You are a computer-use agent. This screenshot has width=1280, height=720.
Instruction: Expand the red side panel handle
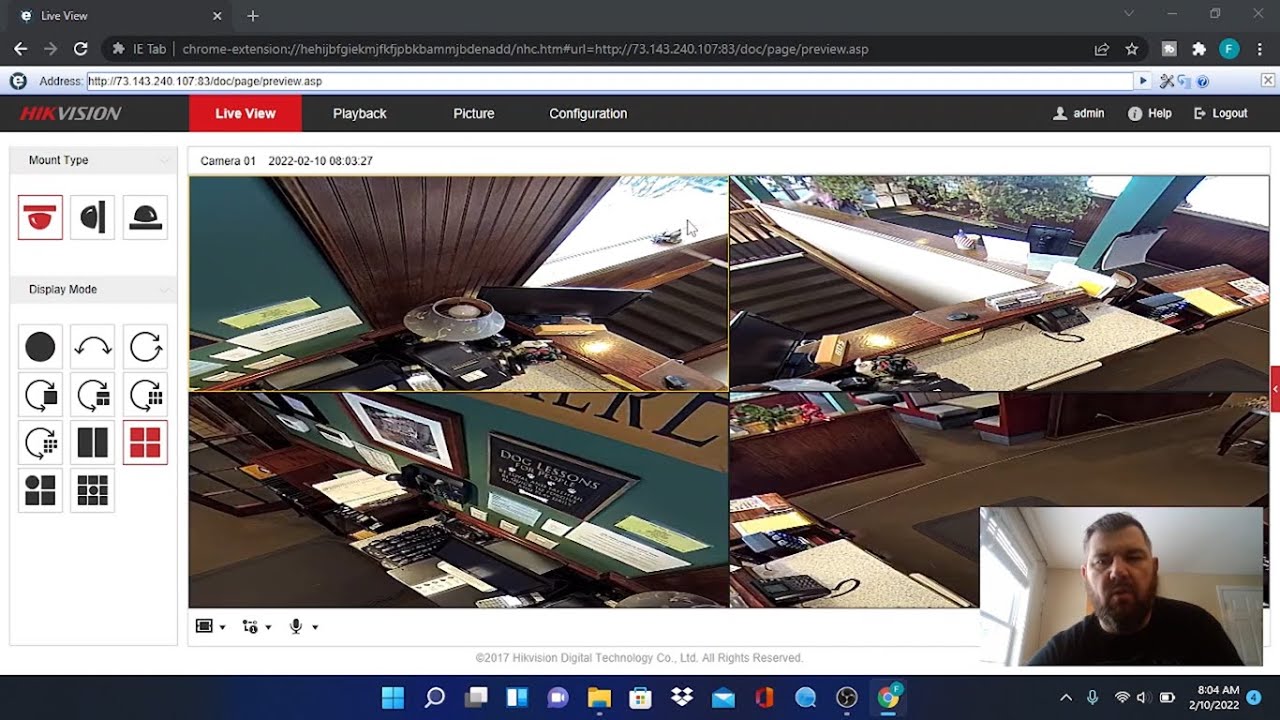point(1275,389)
